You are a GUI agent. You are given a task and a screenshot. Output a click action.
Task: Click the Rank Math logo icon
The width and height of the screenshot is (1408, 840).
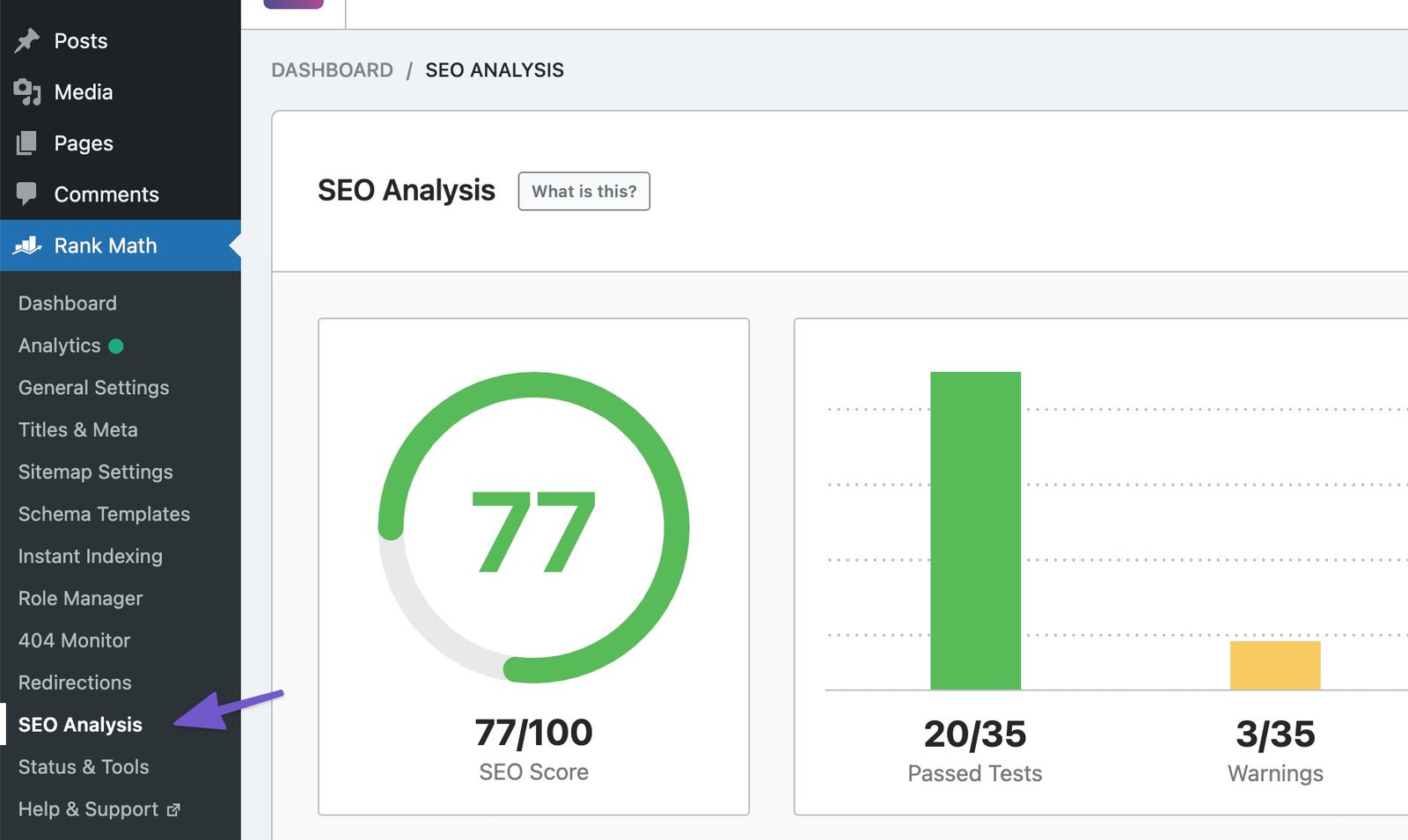click(x=27, y=245)
